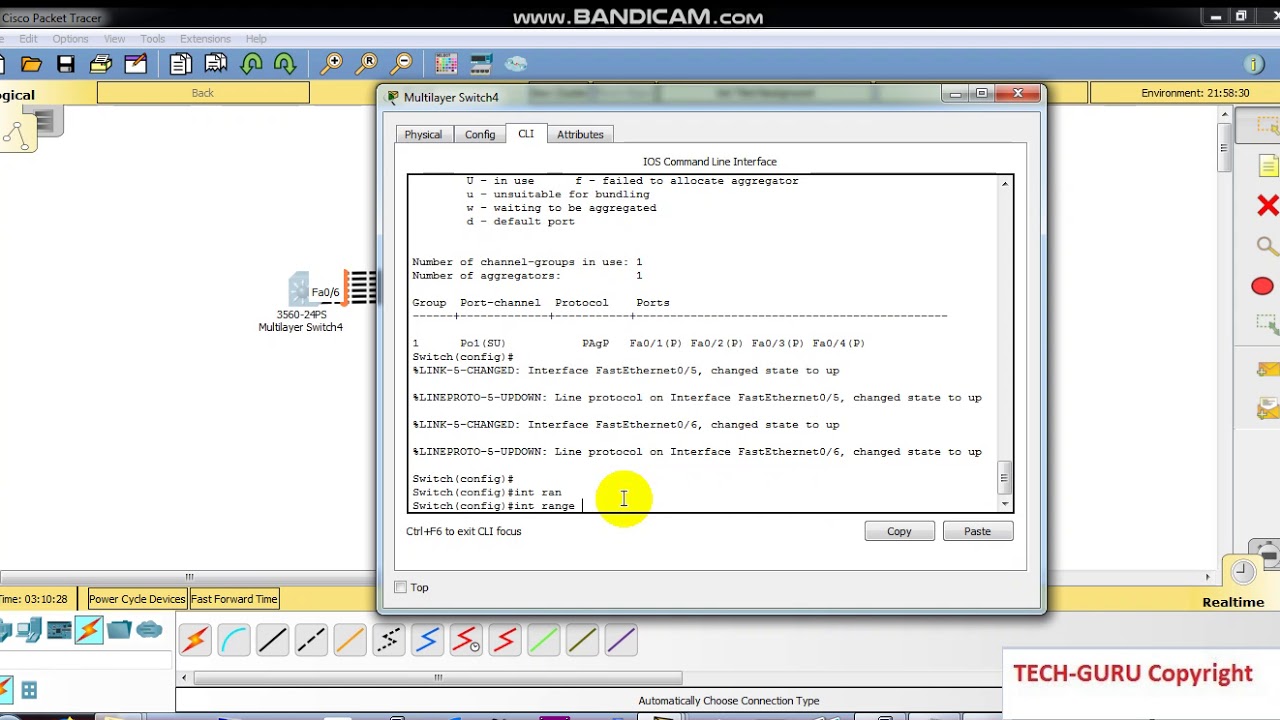Click the cable list horizontal scrollbar
The image size is (1280, 720).
click(x=438, y=678)
